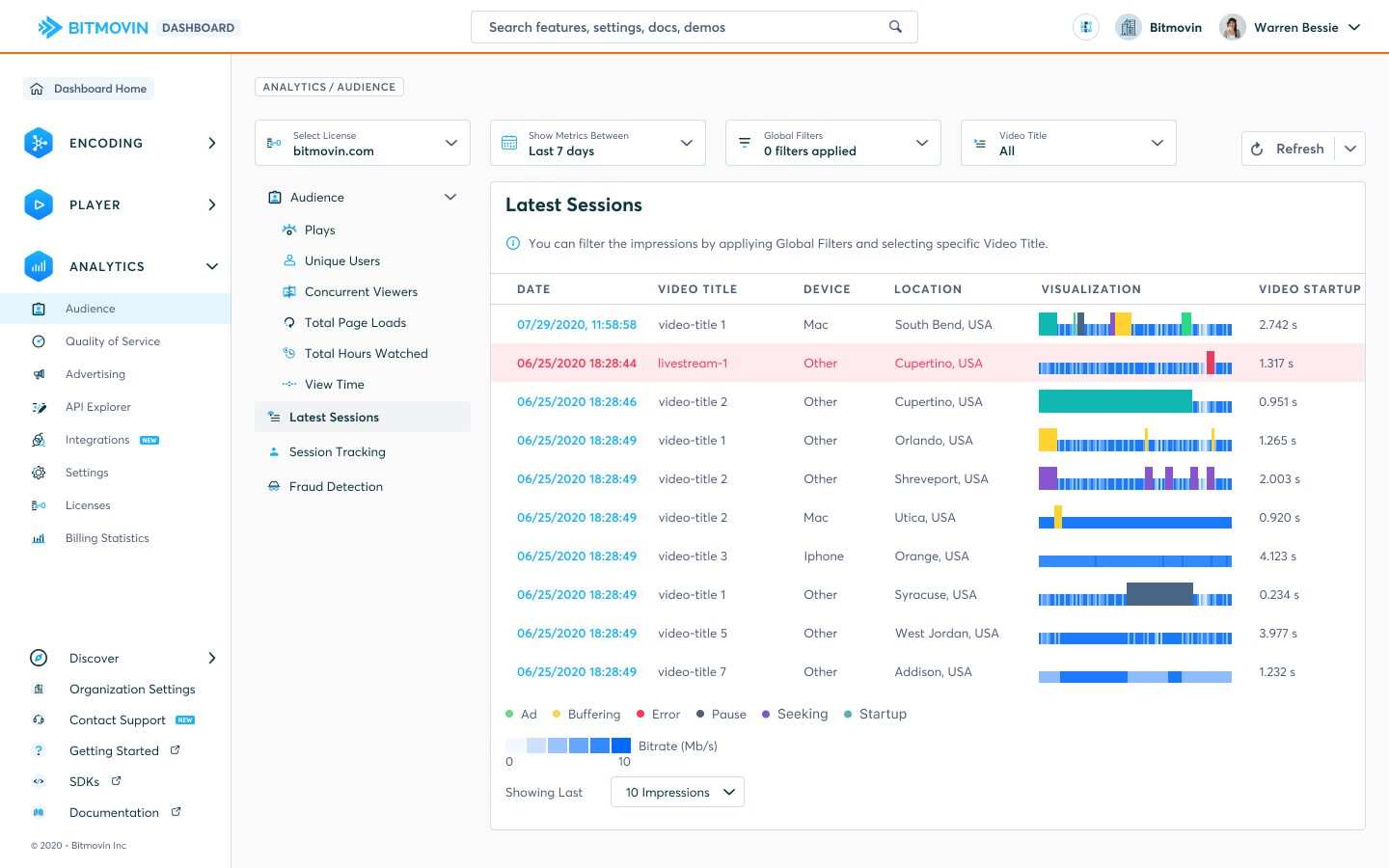This screenshot has width=1389, height=868.
Task: Click the Documentation book icon
Action: click(39, 812)
